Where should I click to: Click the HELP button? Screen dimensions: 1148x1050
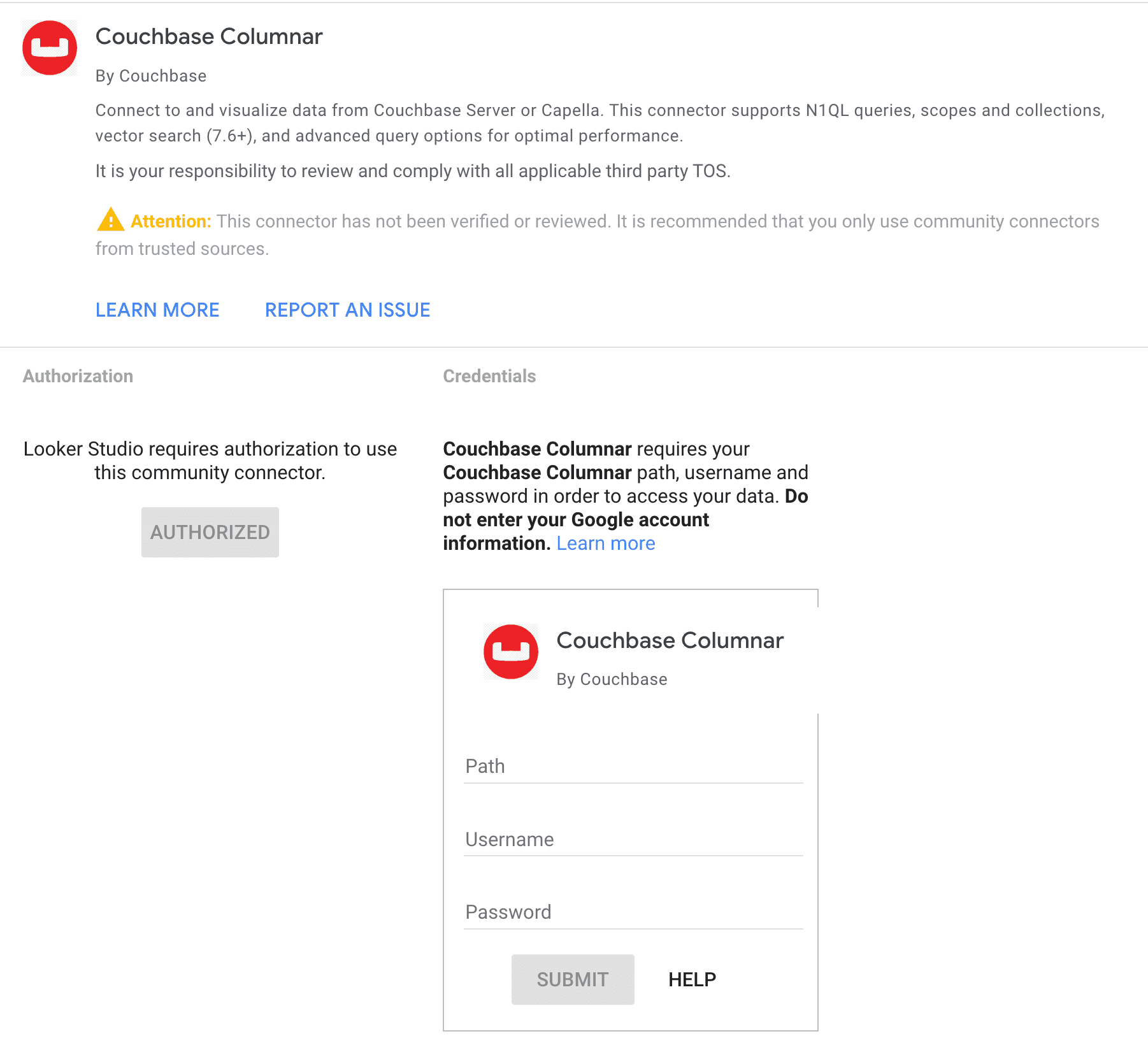[692, 979]
